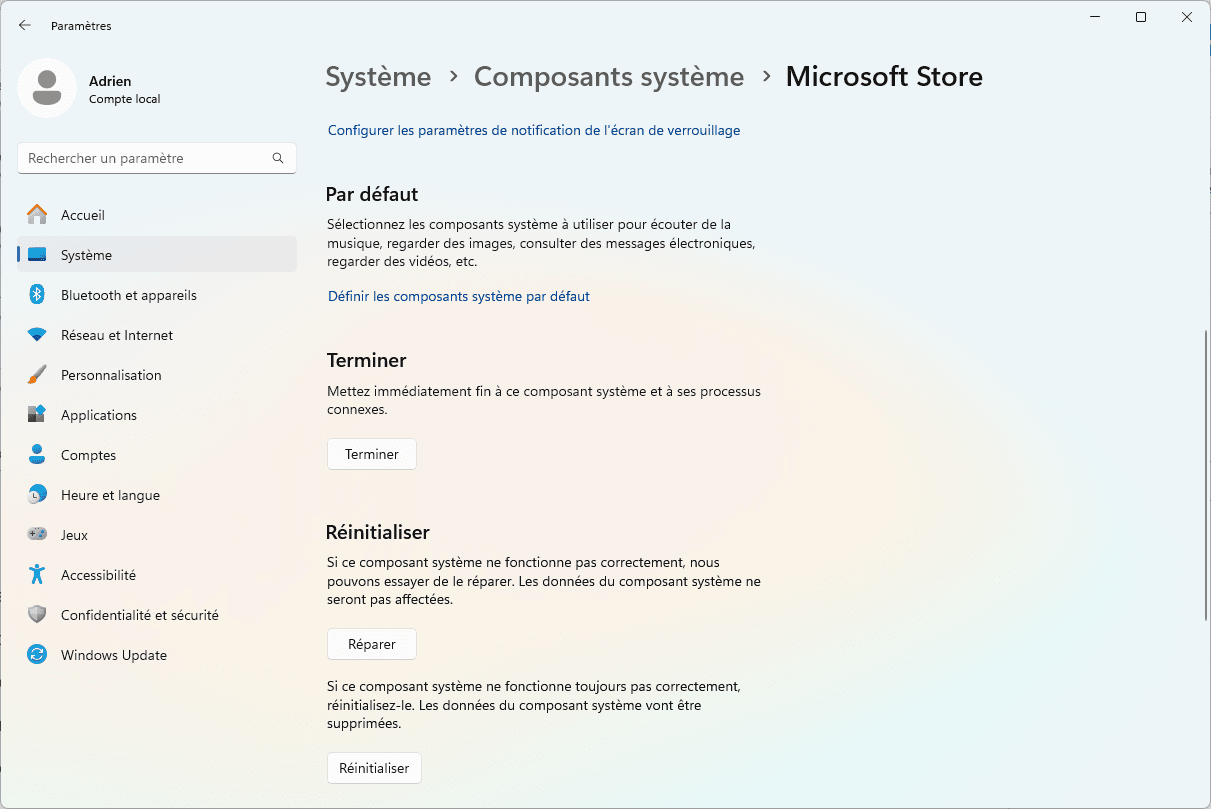Select Confidentialité et sécurité category
This screenshot has height=809, width=1211.
(x=140, y=615)
